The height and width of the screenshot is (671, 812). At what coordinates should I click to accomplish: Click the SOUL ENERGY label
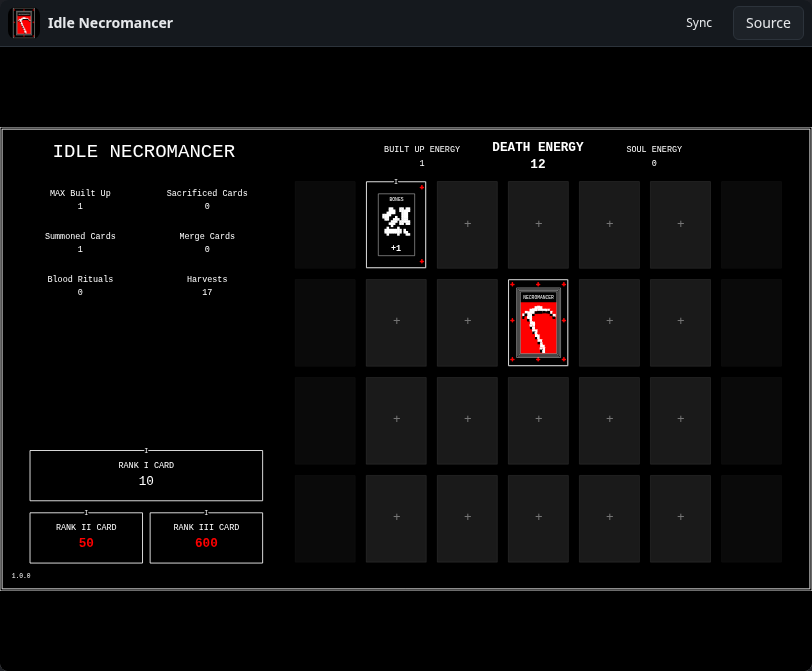(654, 149)
